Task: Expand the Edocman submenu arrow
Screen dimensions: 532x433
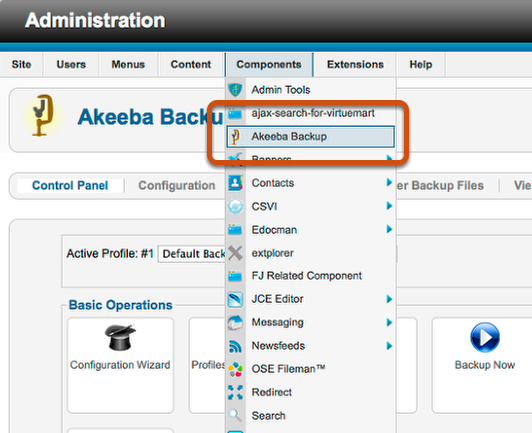Action: pos(389,229)
